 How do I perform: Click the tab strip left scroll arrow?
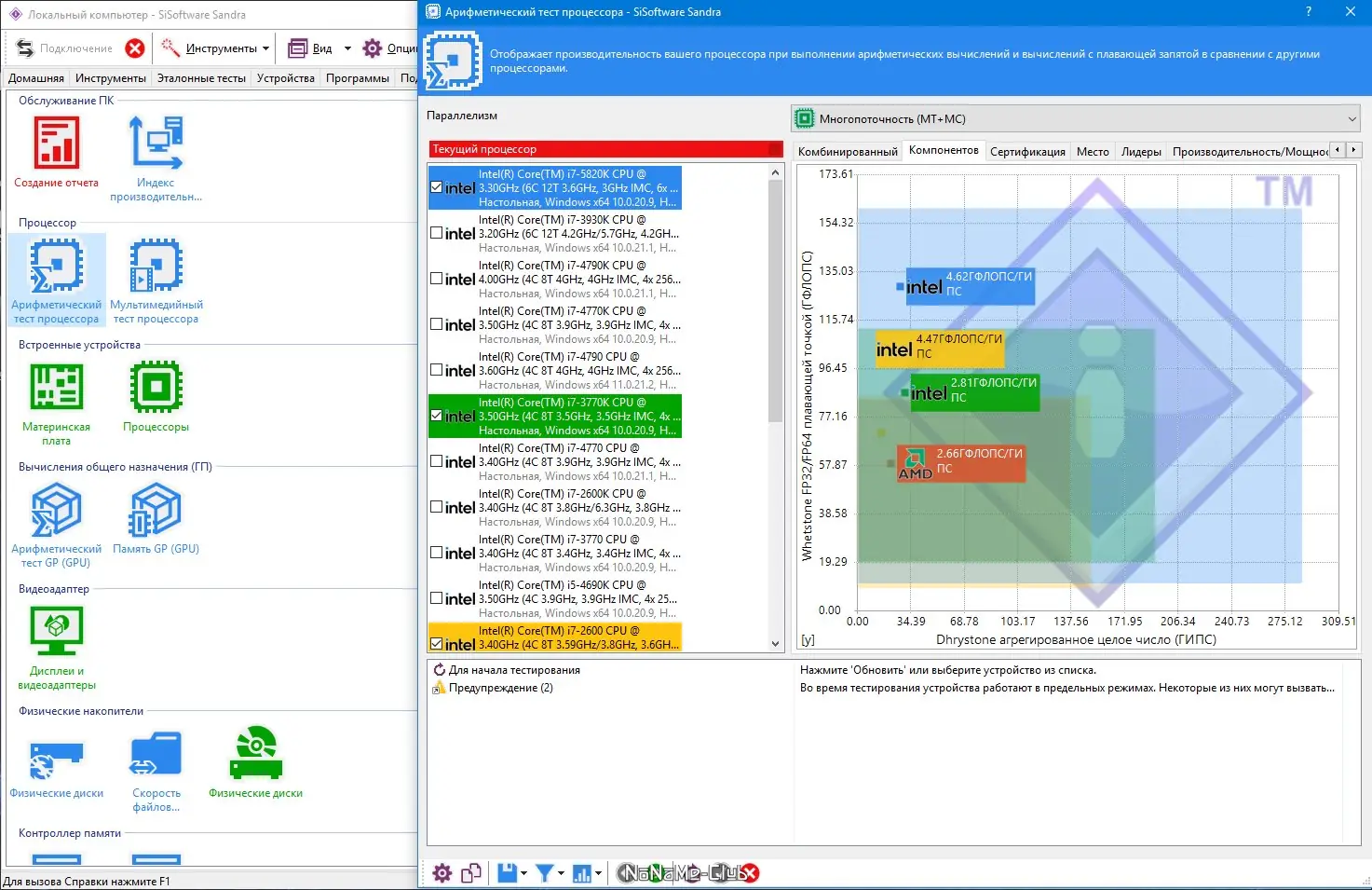1338,150
